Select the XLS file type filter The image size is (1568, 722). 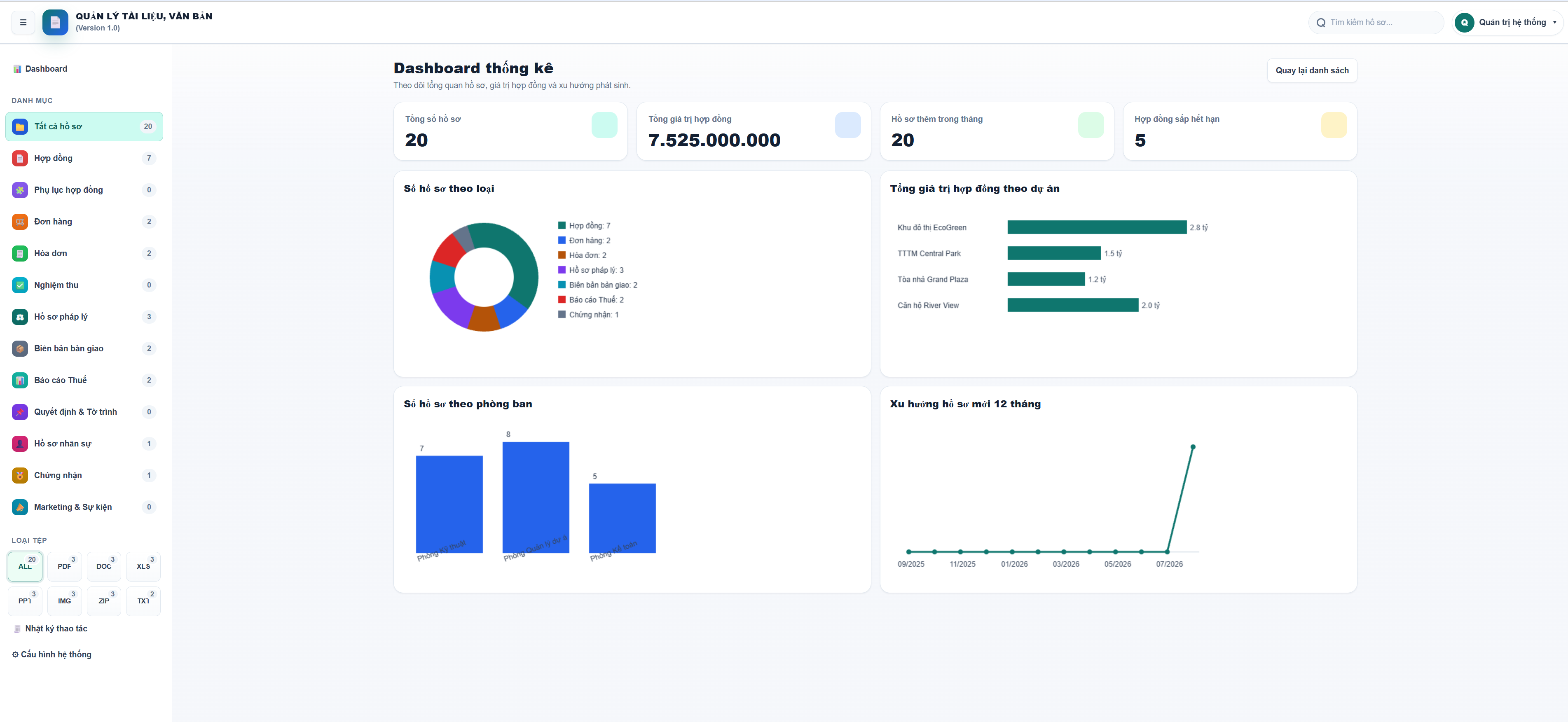(143, 566)
